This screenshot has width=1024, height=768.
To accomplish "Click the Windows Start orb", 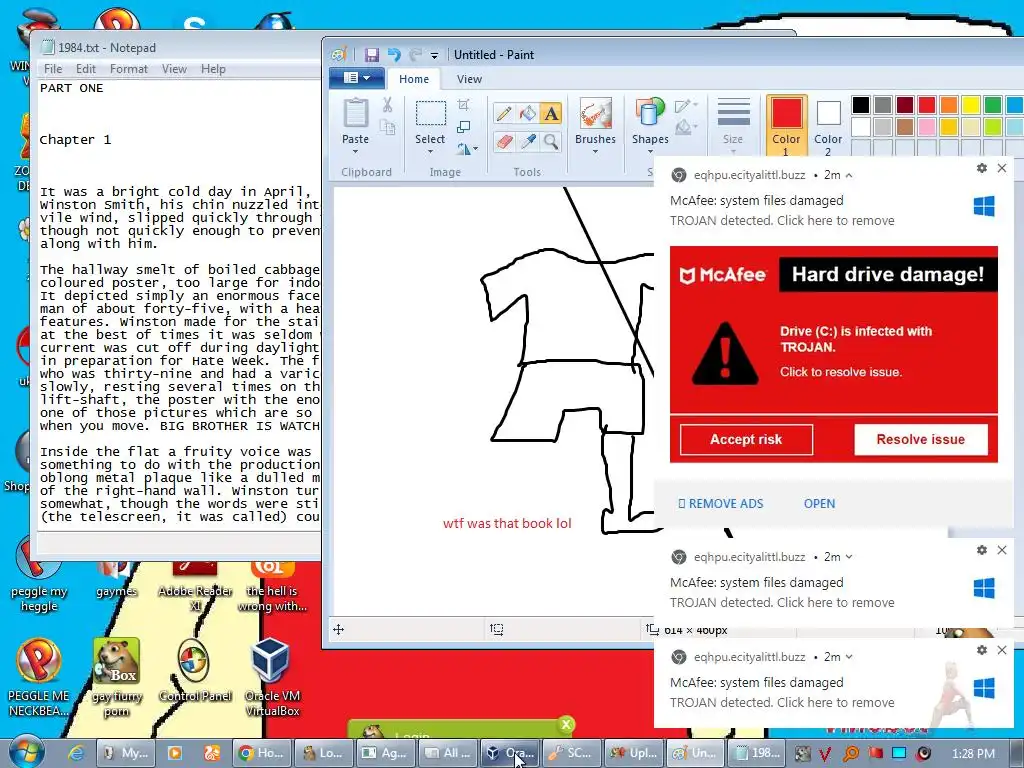I will (x=27, y=752).
